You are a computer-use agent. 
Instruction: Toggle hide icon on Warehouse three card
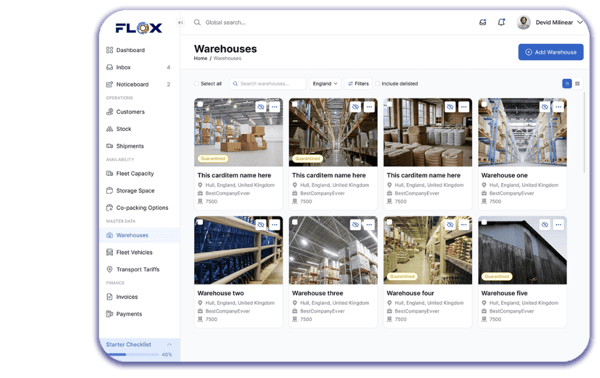point(355,225)
